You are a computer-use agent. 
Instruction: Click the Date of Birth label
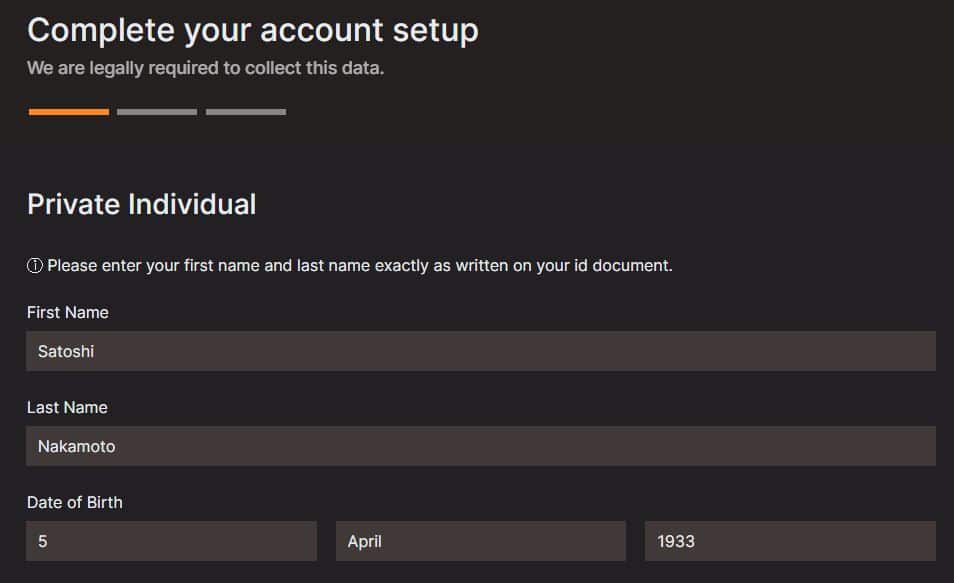(74, 502)
